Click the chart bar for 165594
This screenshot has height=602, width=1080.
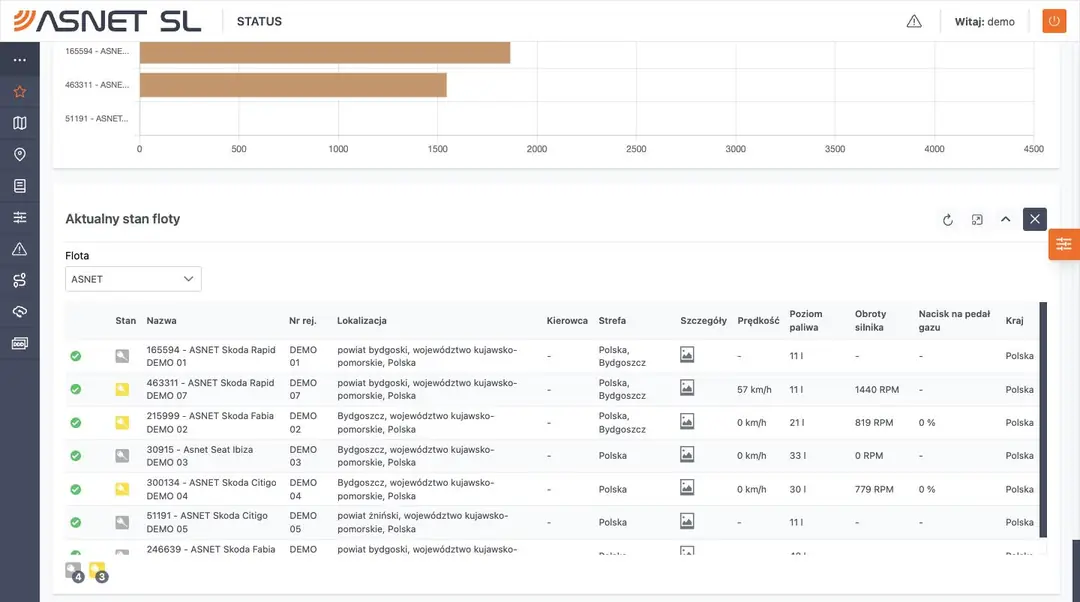325,52
